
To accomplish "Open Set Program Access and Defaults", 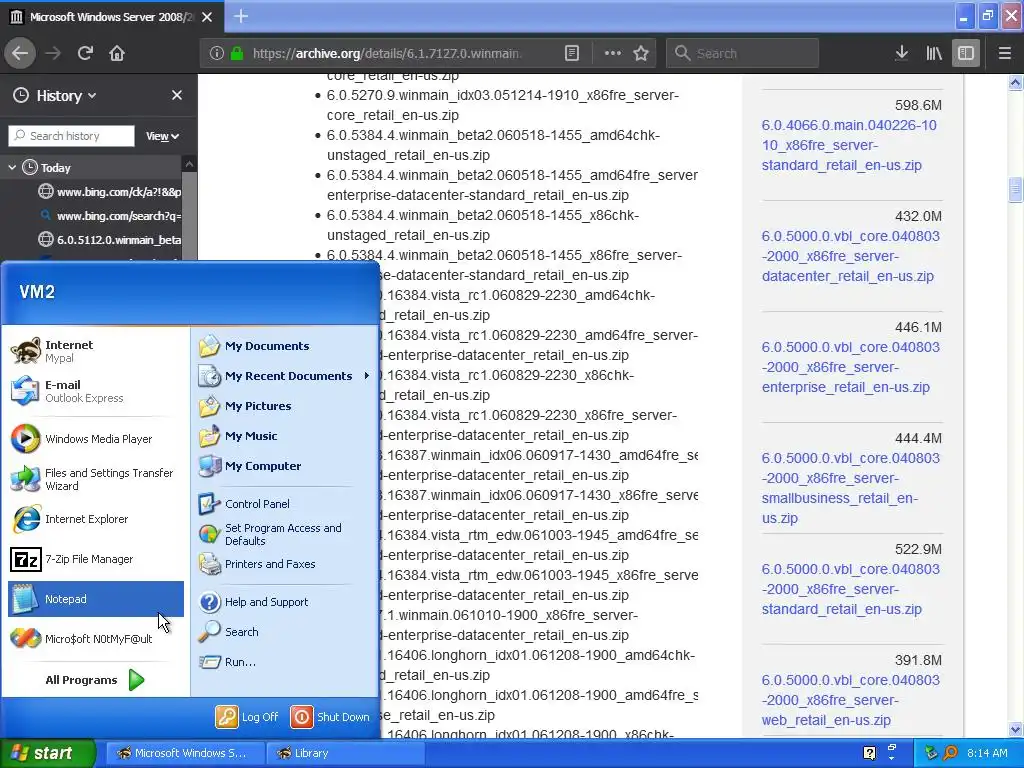I will (x=284, y=534).
